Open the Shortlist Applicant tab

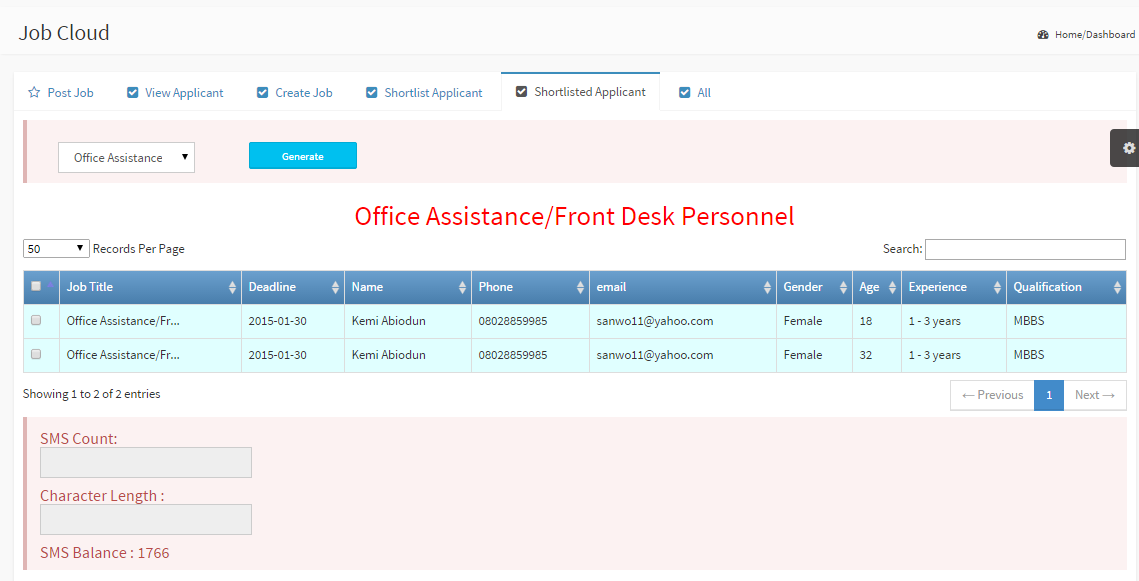click(424, 93)
